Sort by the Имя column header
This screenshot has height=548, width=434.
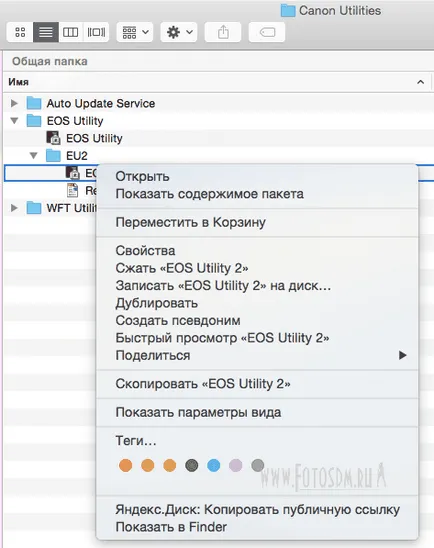19,82
